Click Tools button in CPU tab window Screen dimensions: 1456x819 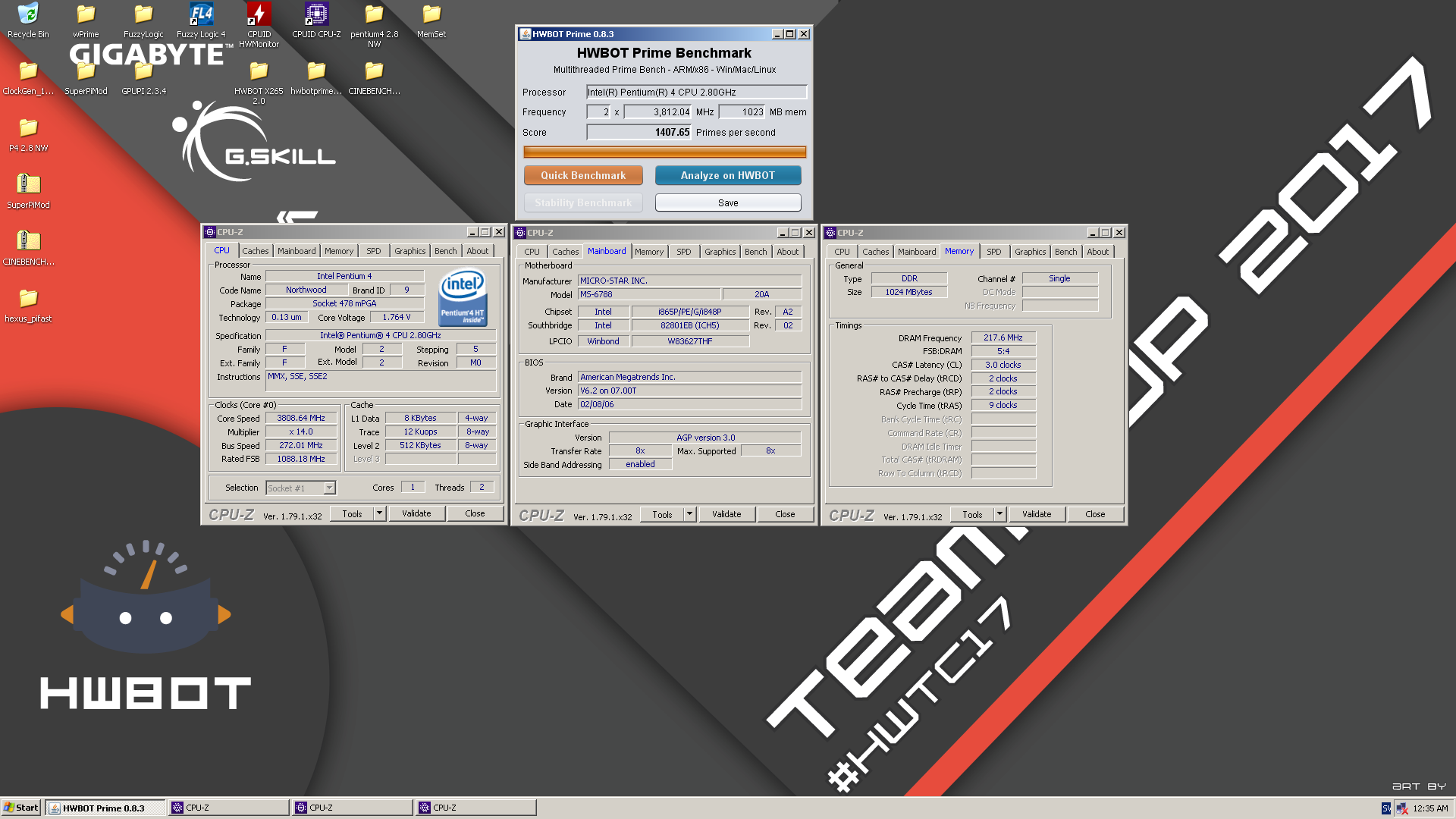(x=353, y=513)
